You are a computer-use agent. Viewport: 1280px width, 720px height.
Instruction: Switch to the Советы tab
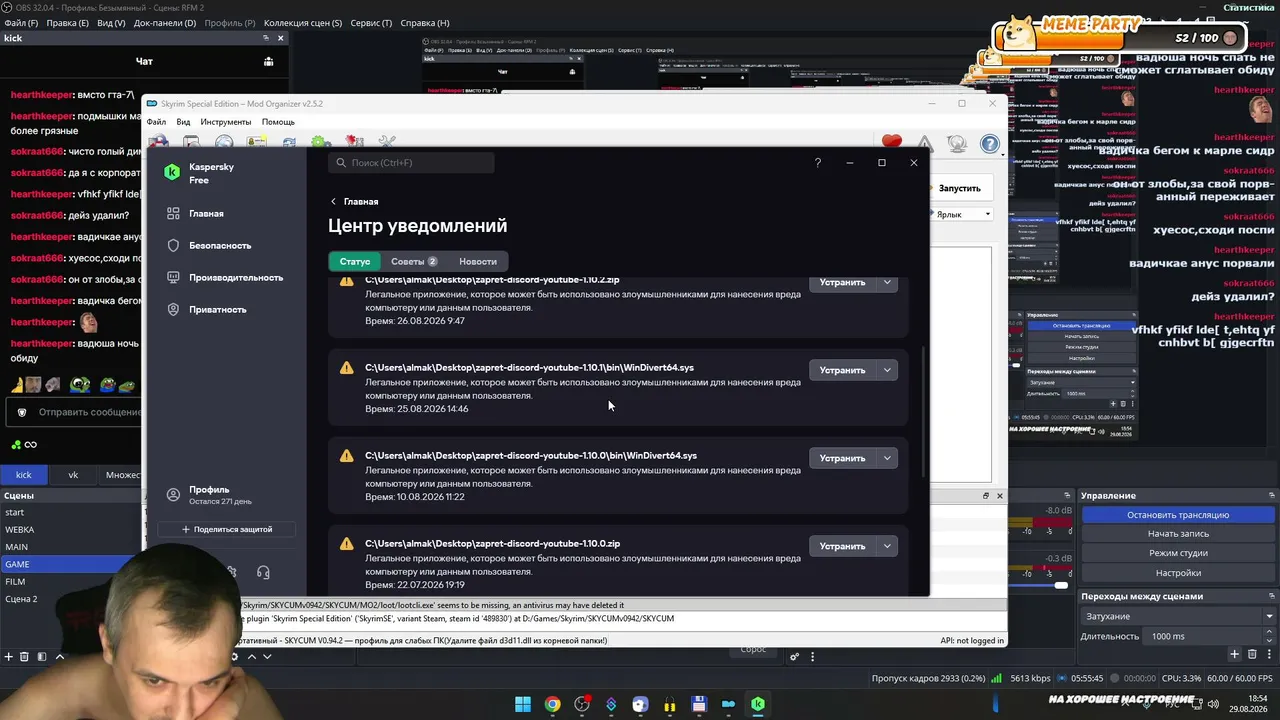tap(413, 261)
